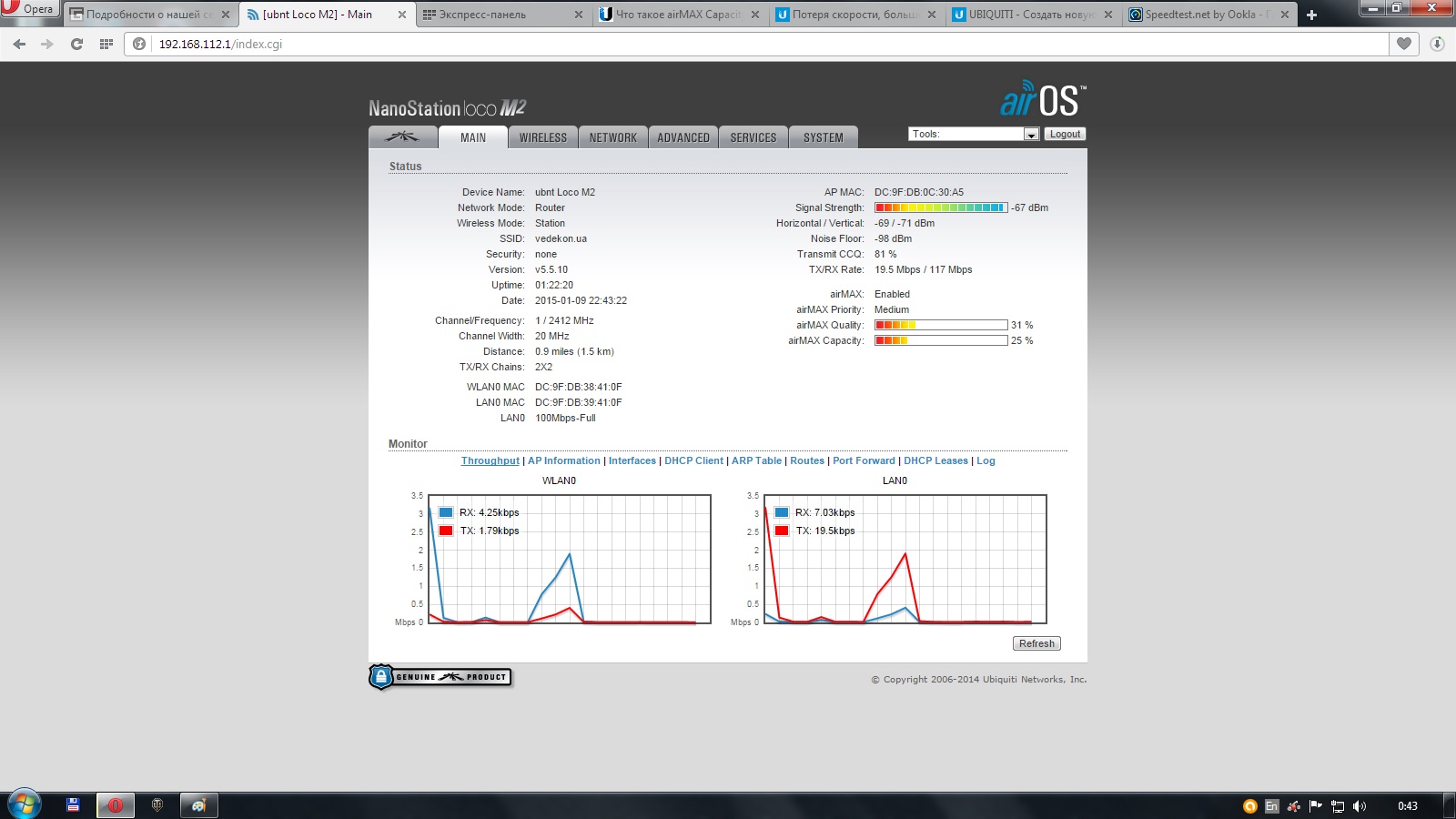
Task: Open the Opera menu button
Action: tap(29, 9)
